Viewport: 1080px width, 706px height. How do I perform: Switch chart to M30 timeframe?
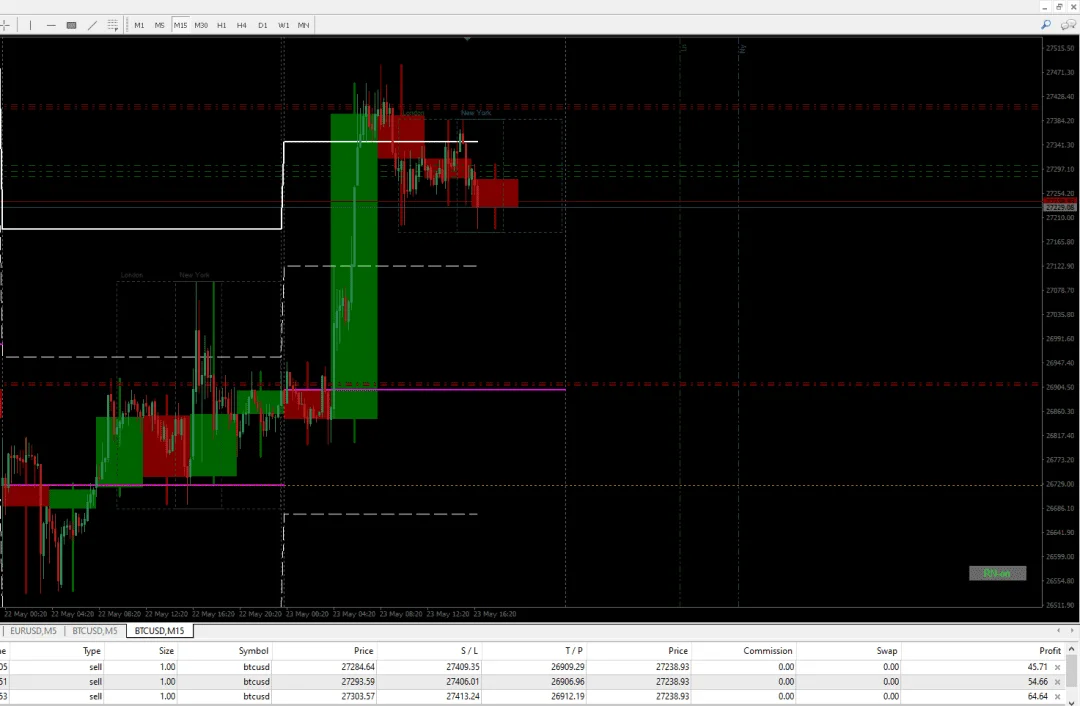(201, 25)
